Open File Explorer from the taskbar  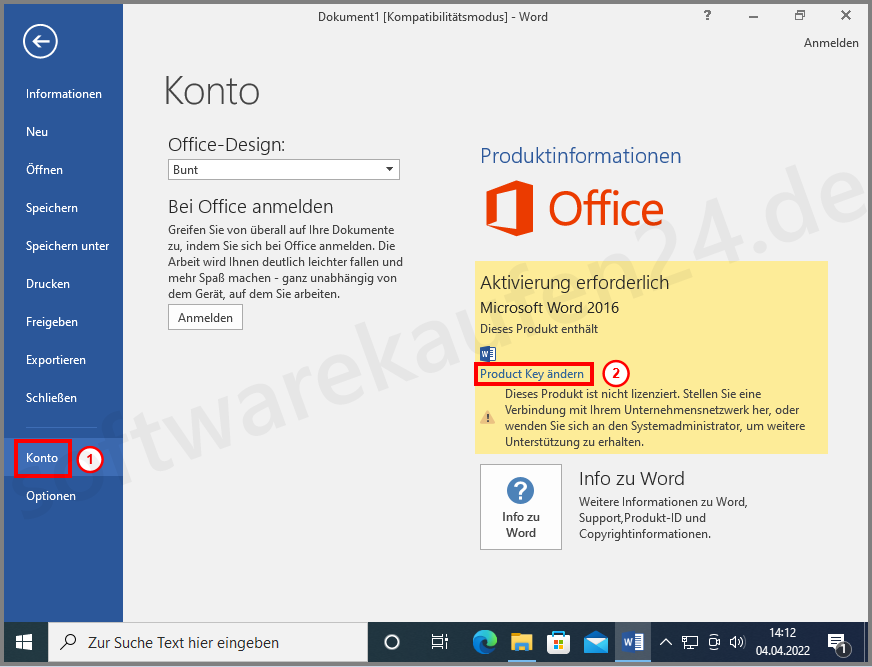(x=521, y=643)
